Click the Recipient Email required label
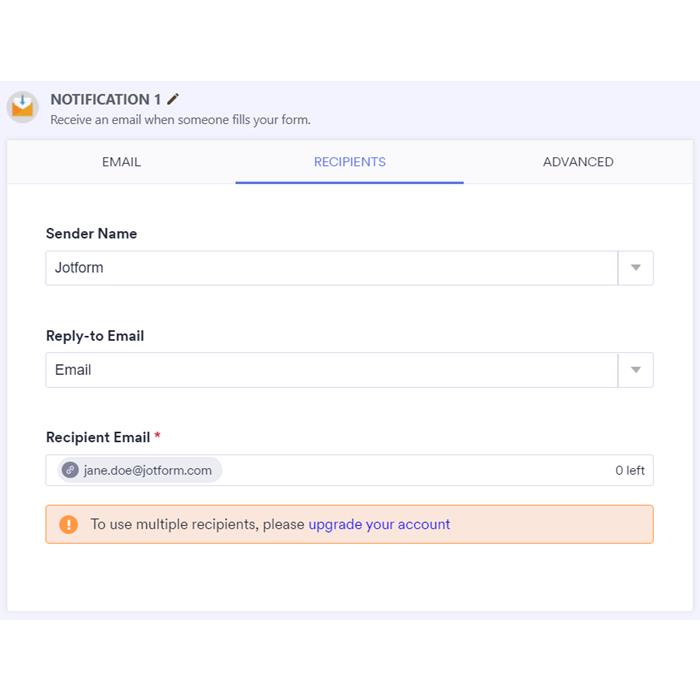This screenshot has height=700, width=700. 98,437
